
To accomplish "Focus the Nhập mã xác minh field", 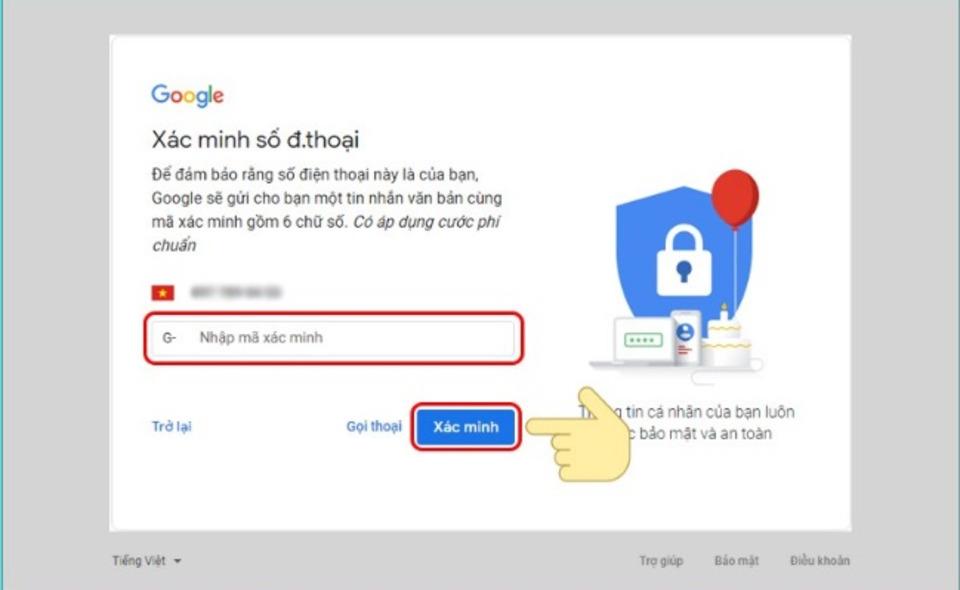I will (x=334, y=338).
